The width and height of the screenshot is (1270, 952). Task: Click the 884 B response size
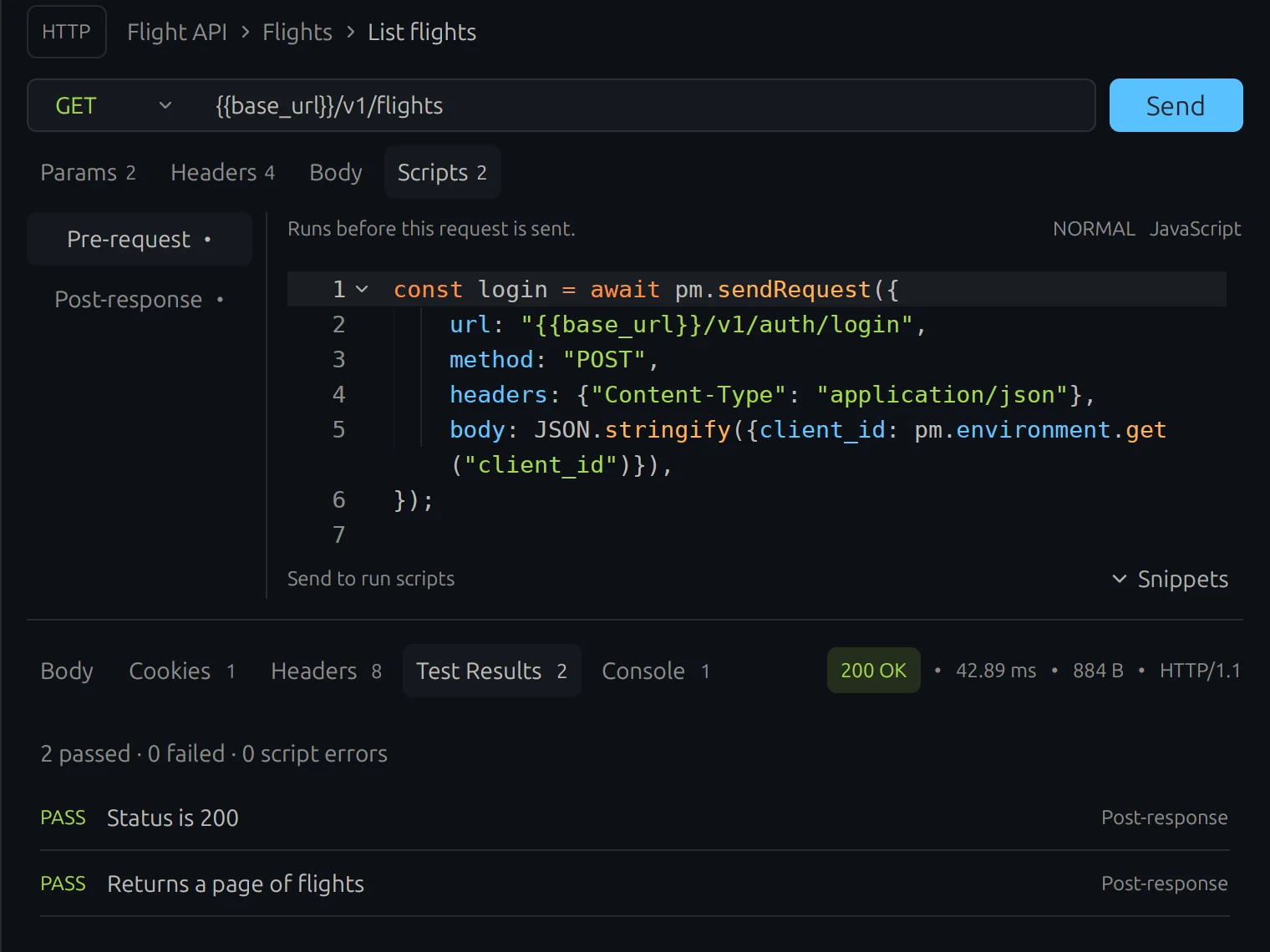1098,671
